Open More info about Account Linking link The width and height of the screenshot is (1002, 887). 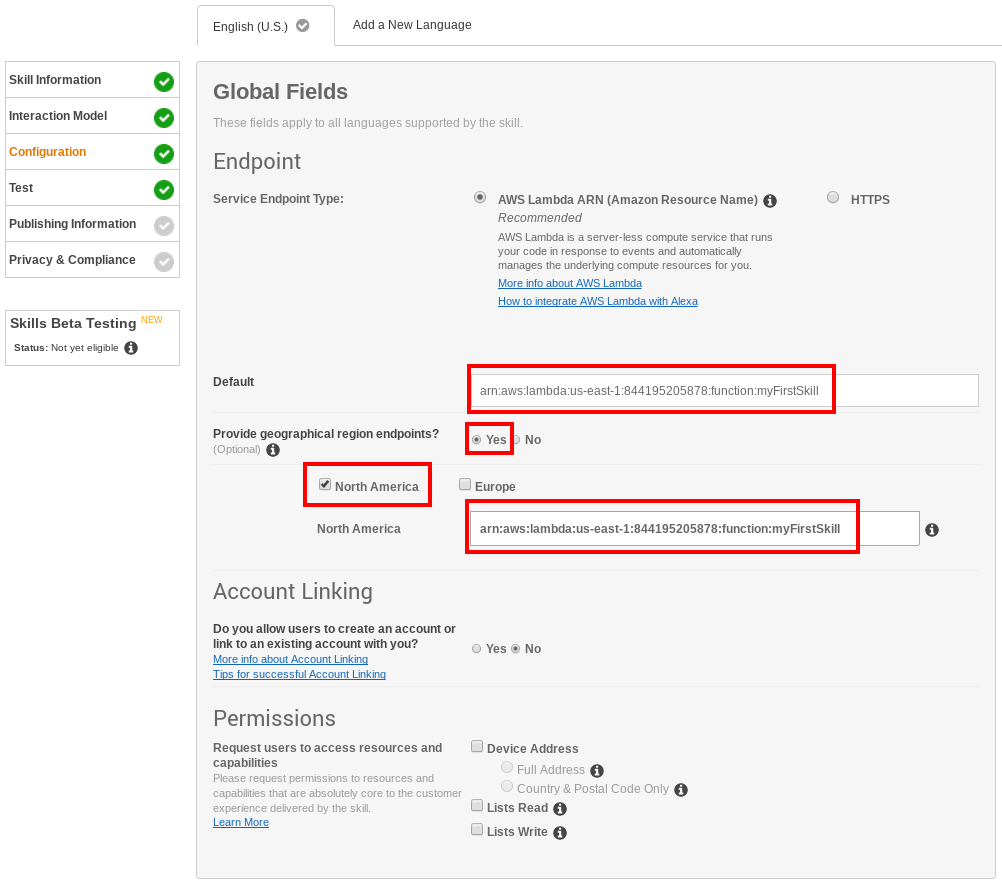click(290, 659)
